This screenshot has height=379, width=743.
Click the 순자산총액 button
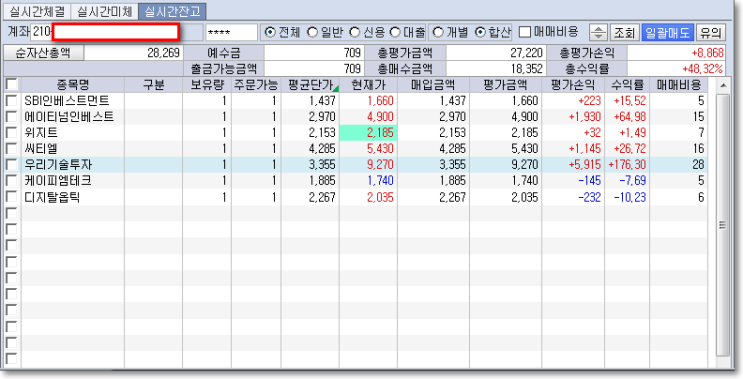[44, 53]
